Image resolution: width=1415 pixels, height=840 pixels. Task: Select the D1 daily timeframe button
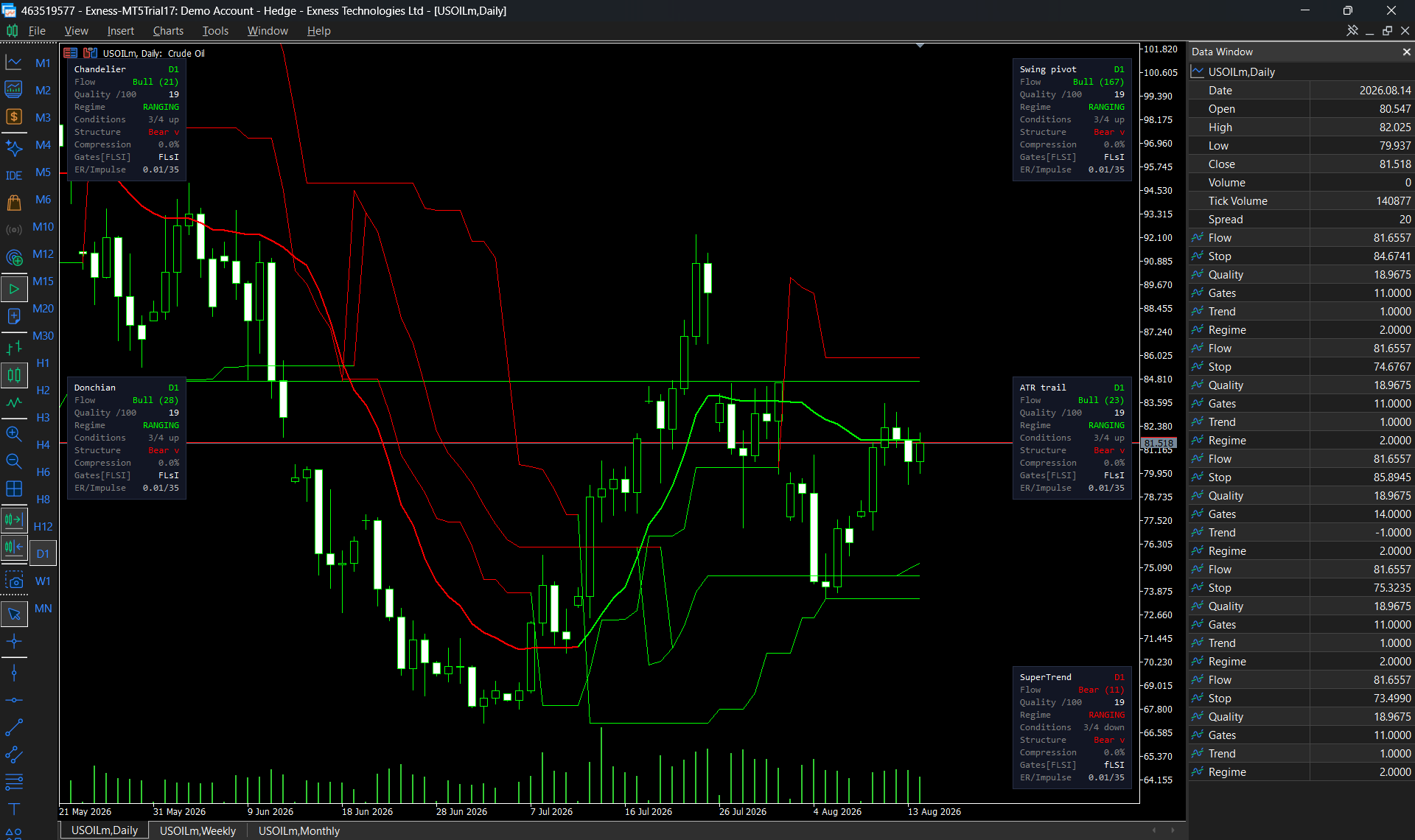coord(43,554)
